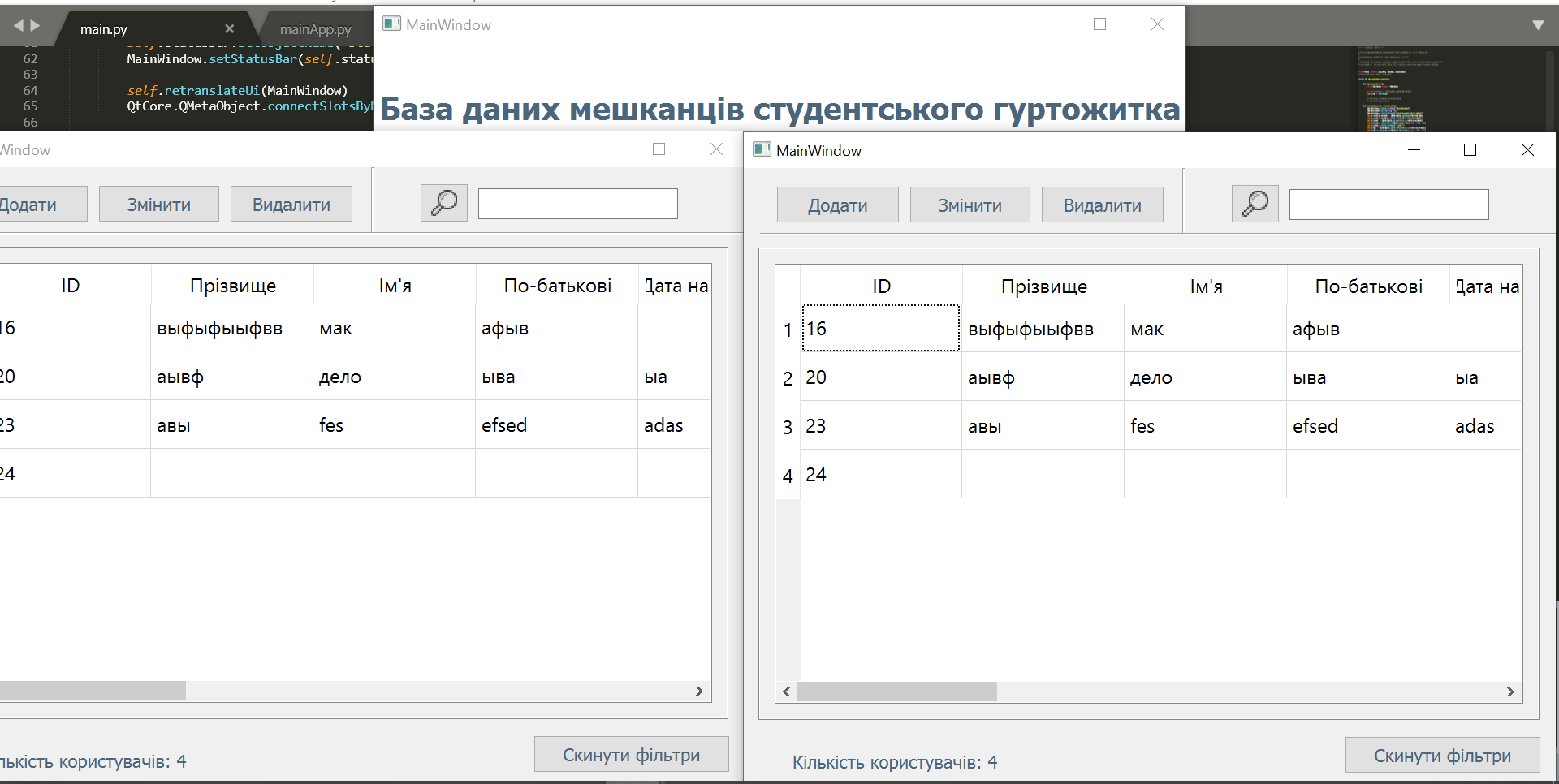Click Змінити button in the left window
This screenshot has width=1559, height=784.
[x=158, y=205]
